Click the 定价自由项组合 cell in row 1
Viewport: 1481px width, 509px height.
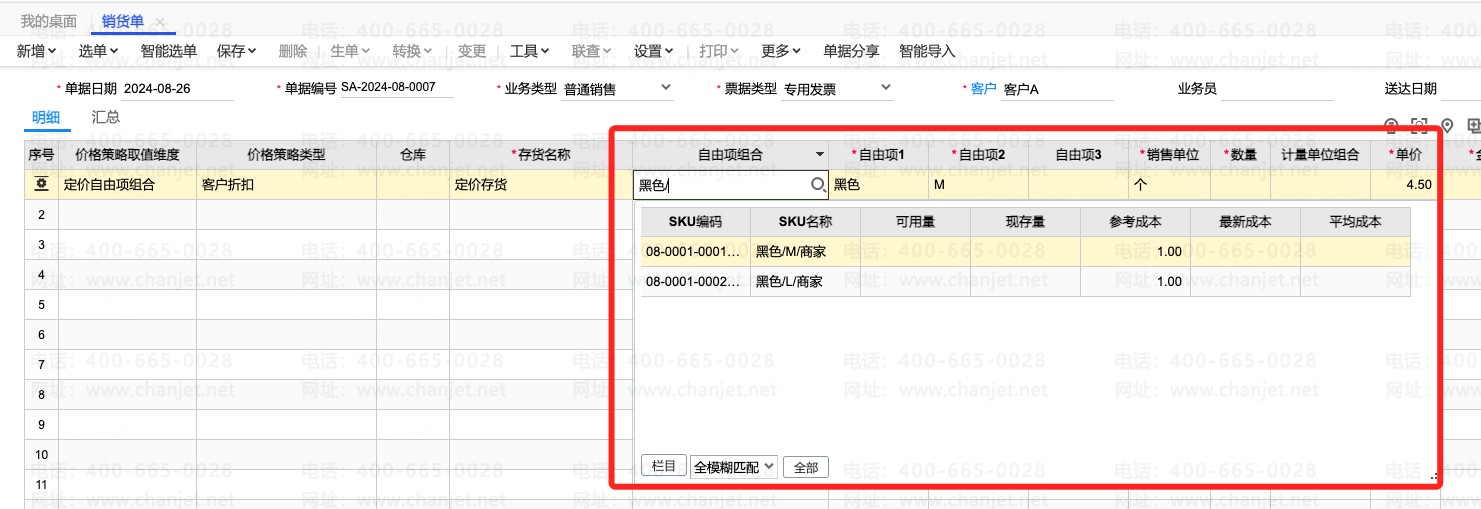128,185
